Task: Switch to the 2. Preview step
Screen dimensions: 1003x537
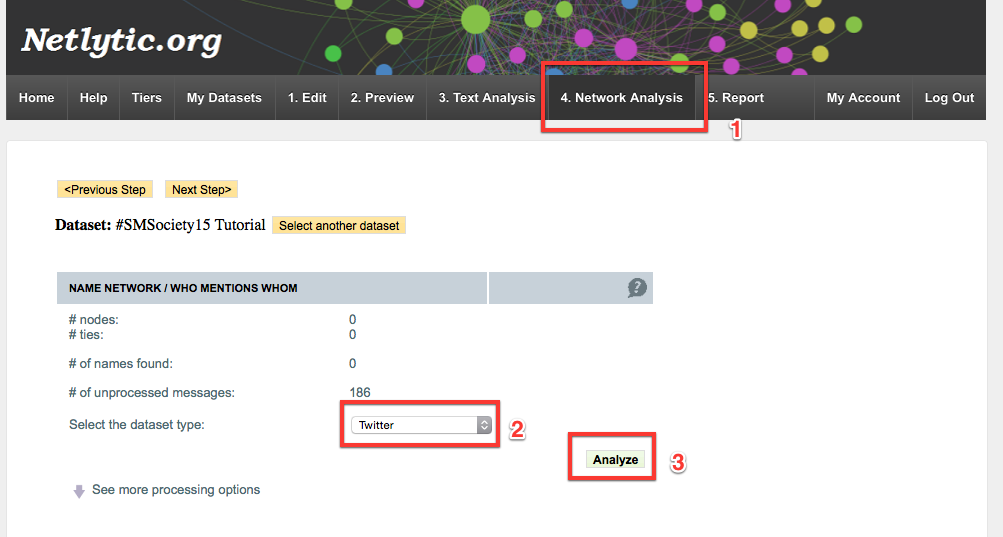Action: pyautogui.click(x=382, y=98)
